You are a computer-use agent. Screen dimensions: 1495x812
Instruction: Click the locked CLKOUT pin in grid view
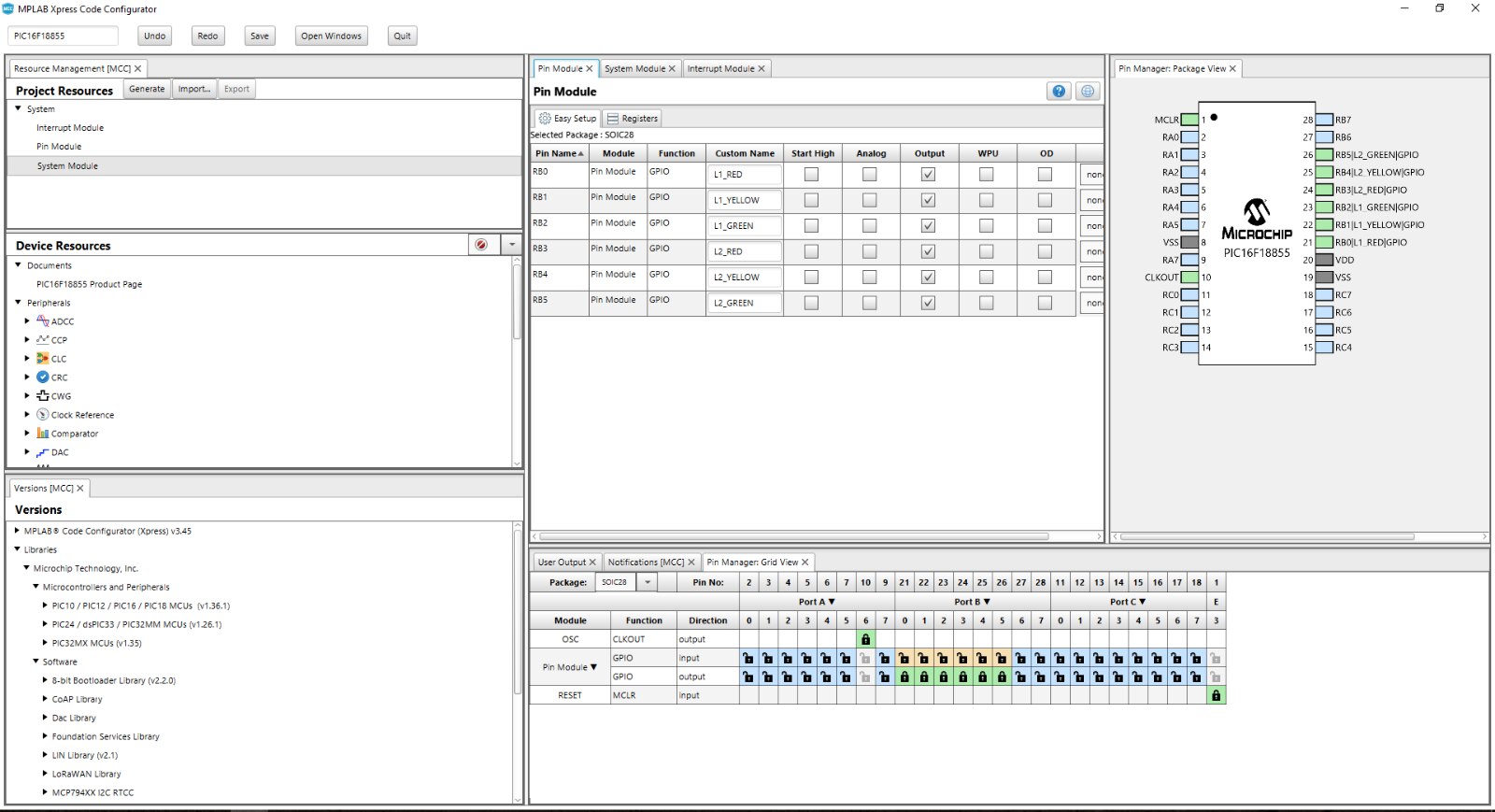[865, 640]
